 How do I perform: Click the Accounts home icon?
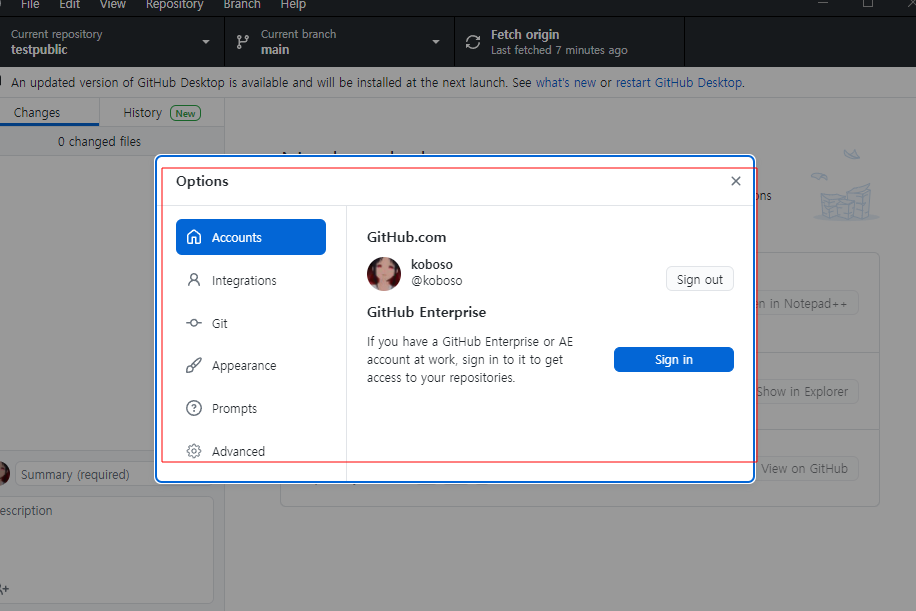point(194,237)
